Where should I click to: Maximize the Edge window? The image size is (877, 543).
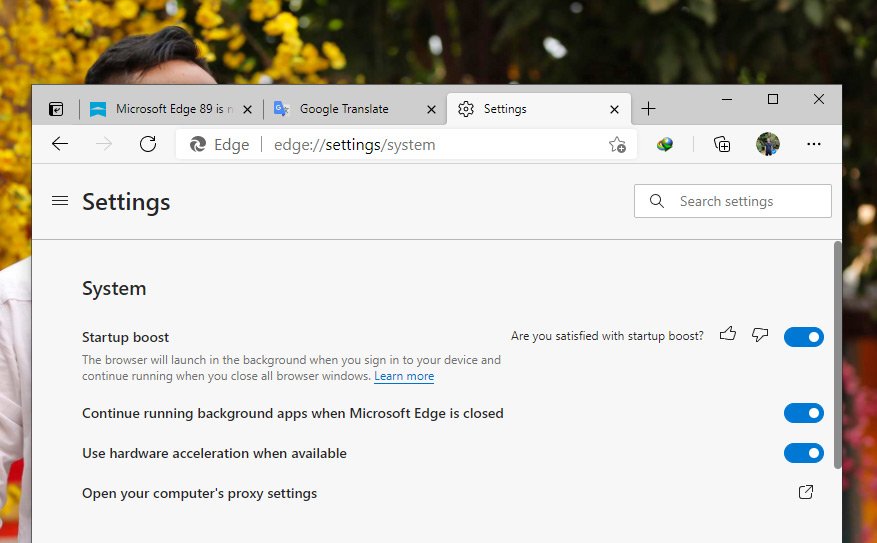773,100
